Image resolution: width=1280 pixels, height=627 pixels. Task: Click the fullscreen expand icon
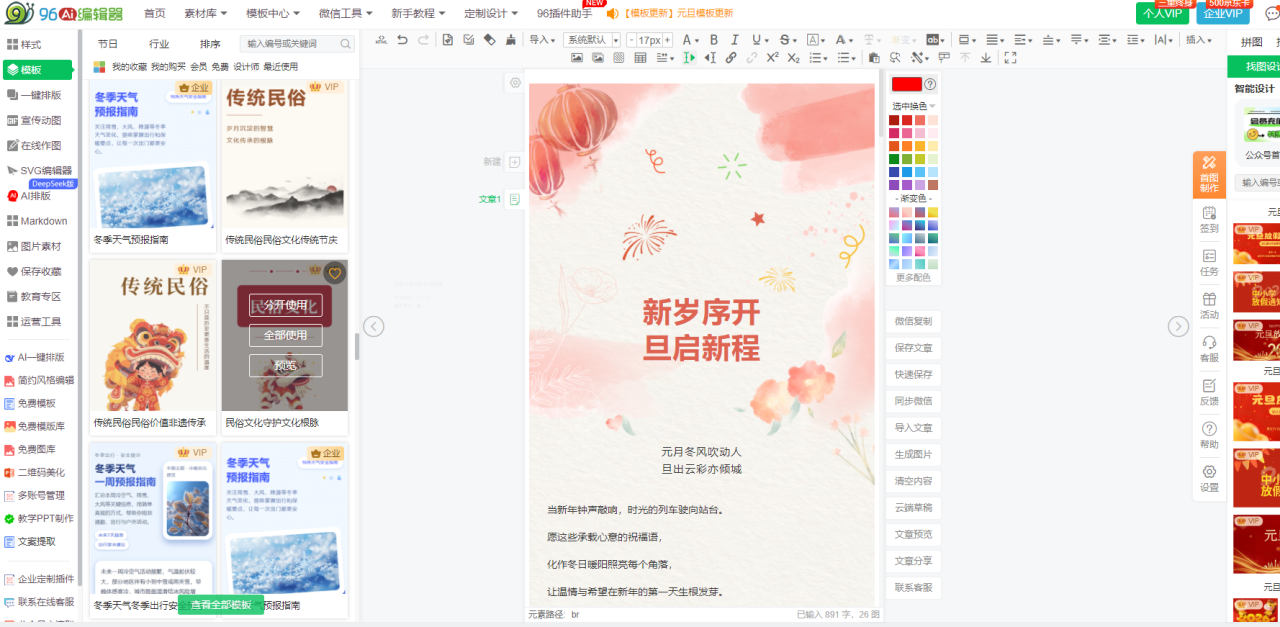click(x=1010, y=58)
